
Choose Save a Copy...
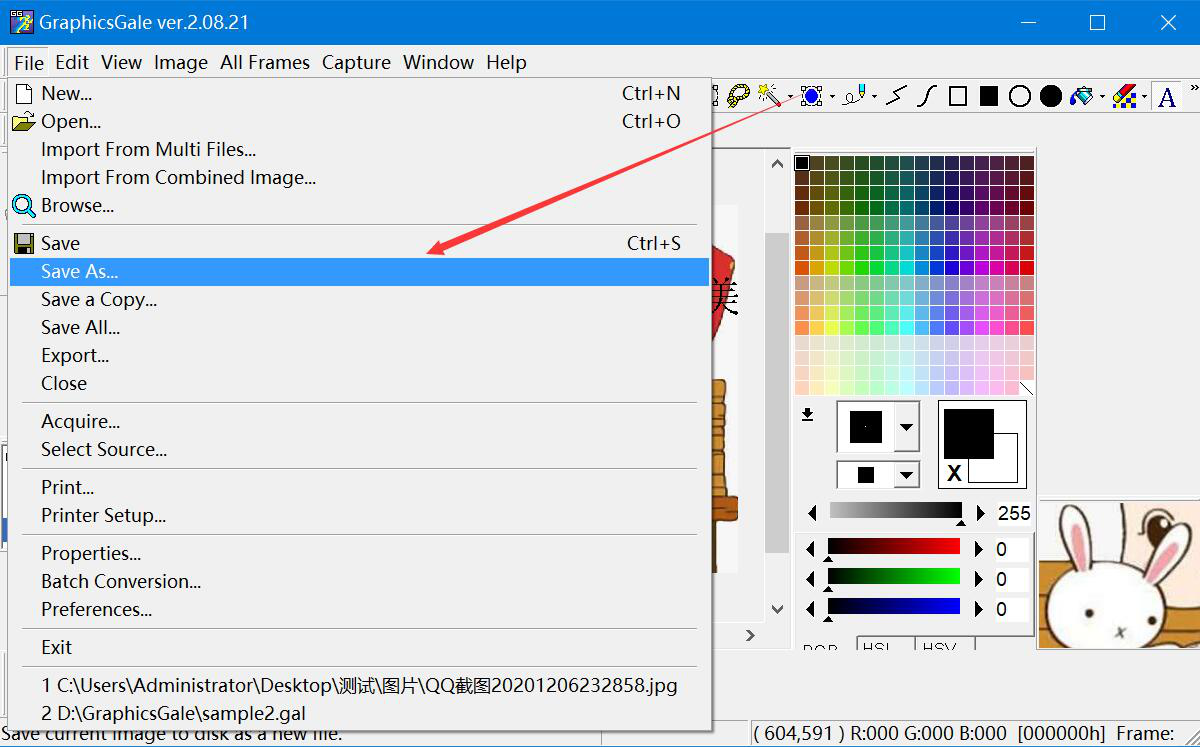(x=360, y=300)
